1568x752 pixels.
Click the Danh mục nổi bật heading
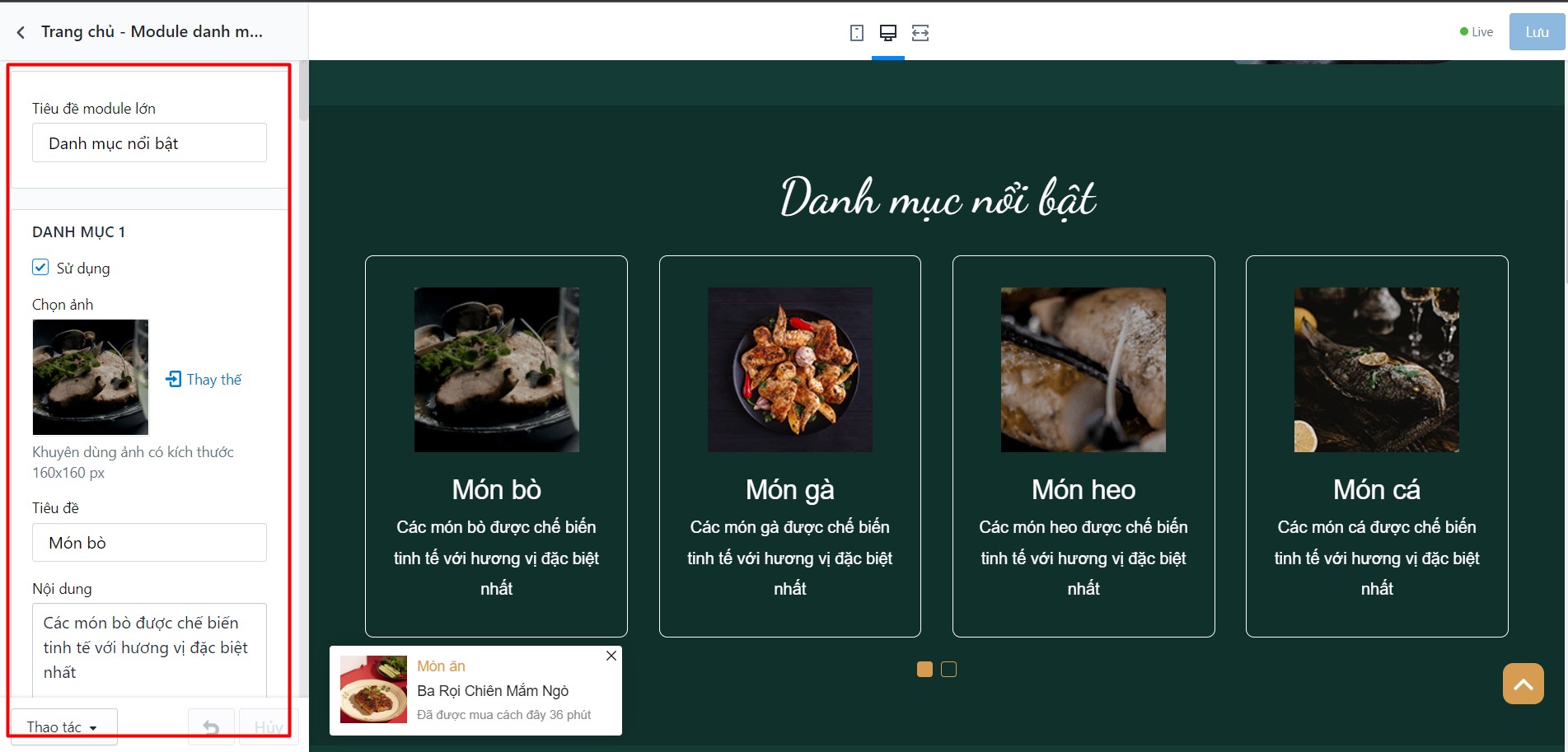[x=938, y=198]
